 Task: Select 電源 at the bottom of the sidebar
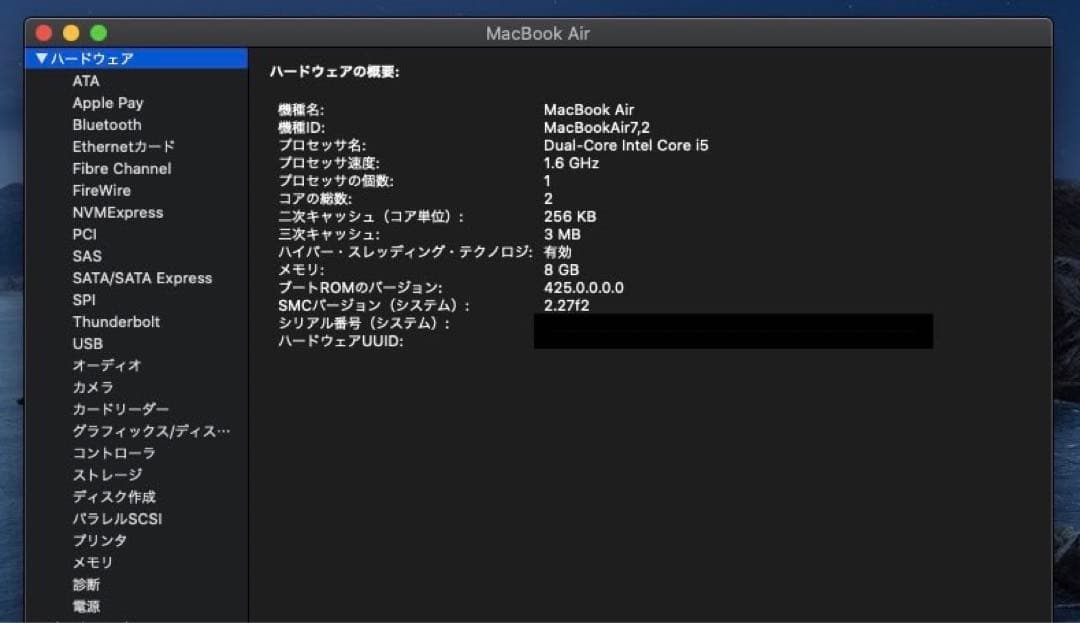pyautogui.click(x=86, y=606)
